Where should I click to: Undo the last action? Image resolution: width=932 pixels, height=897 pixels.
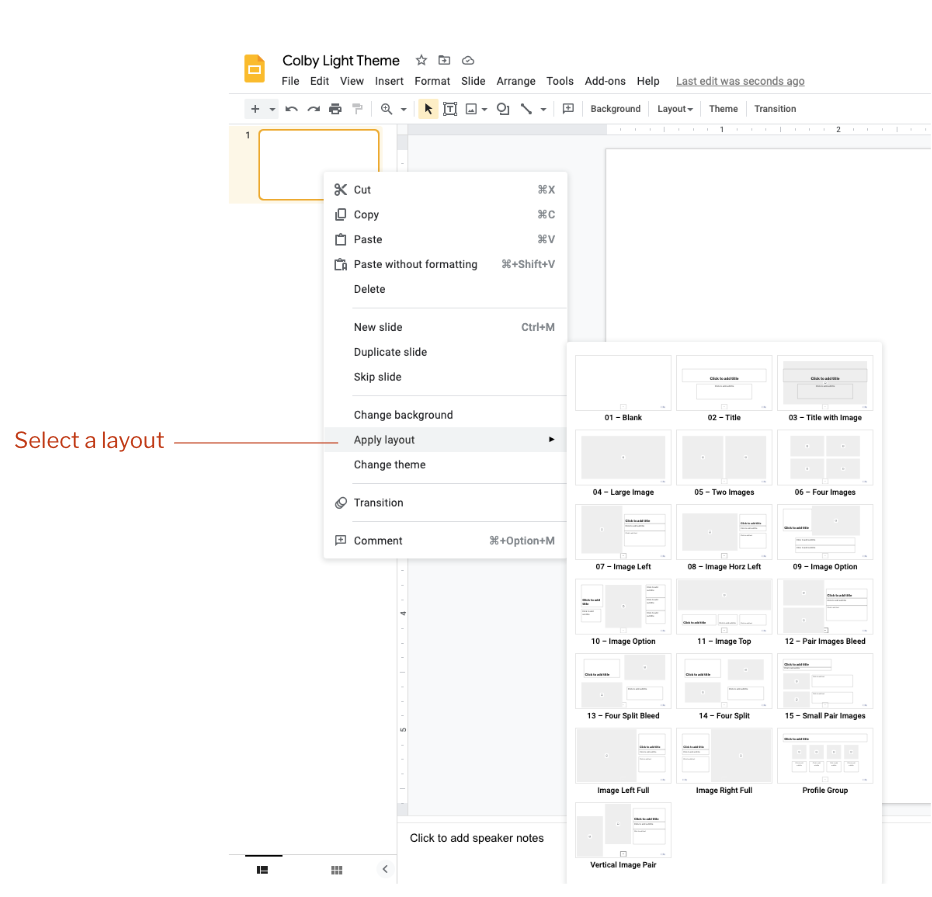291,109
